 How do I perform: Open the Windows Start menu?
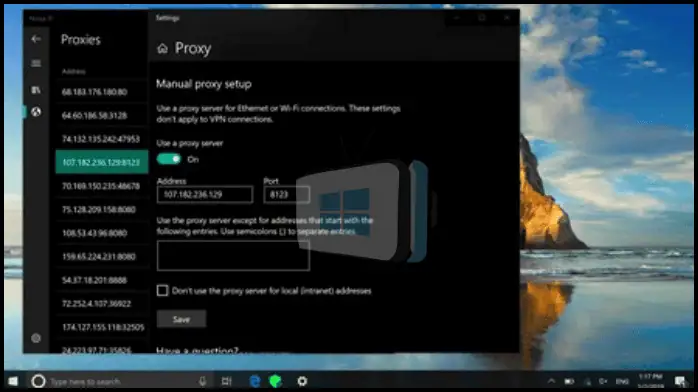point(13,381)
